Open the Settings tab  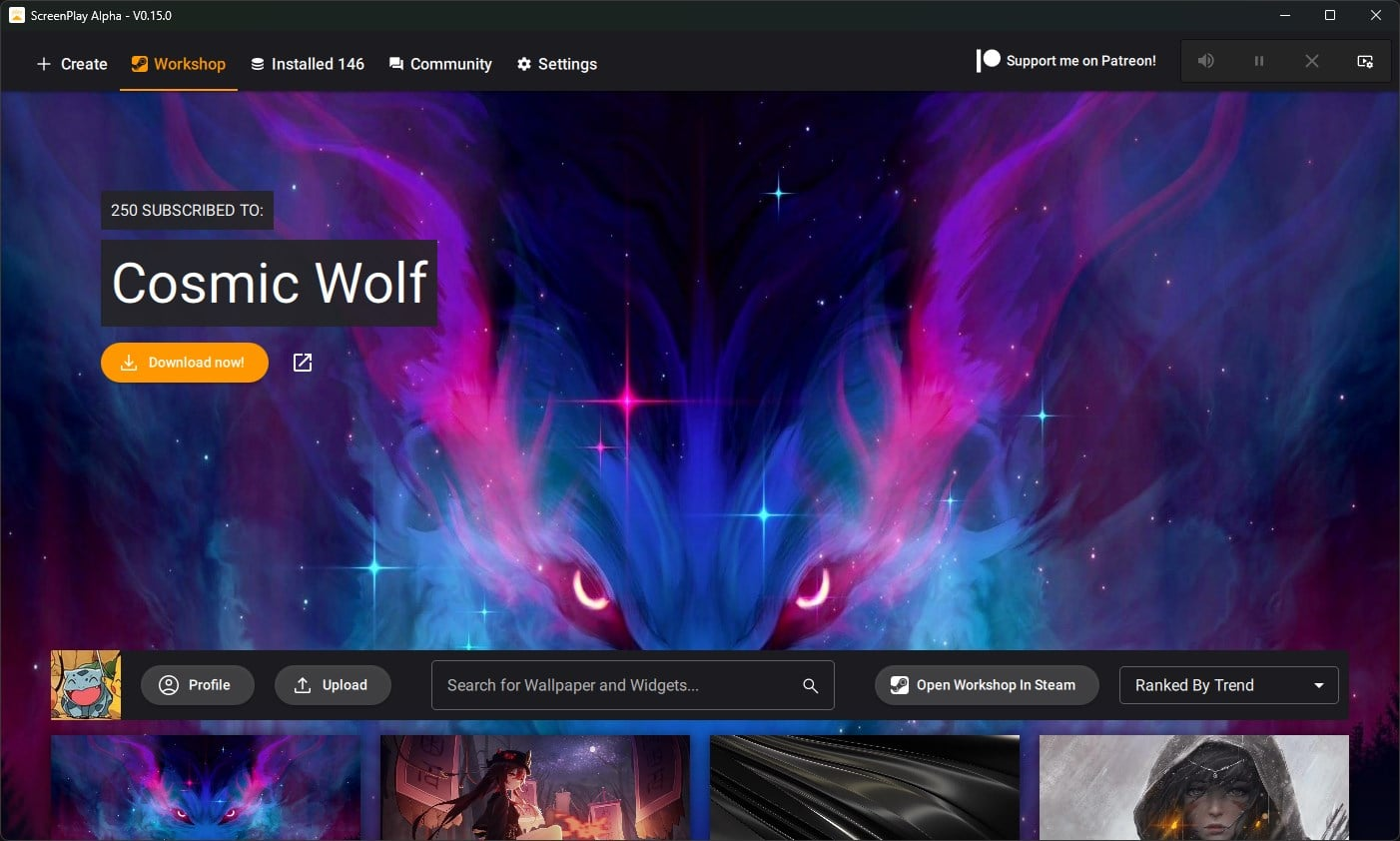tap(557, 64)
